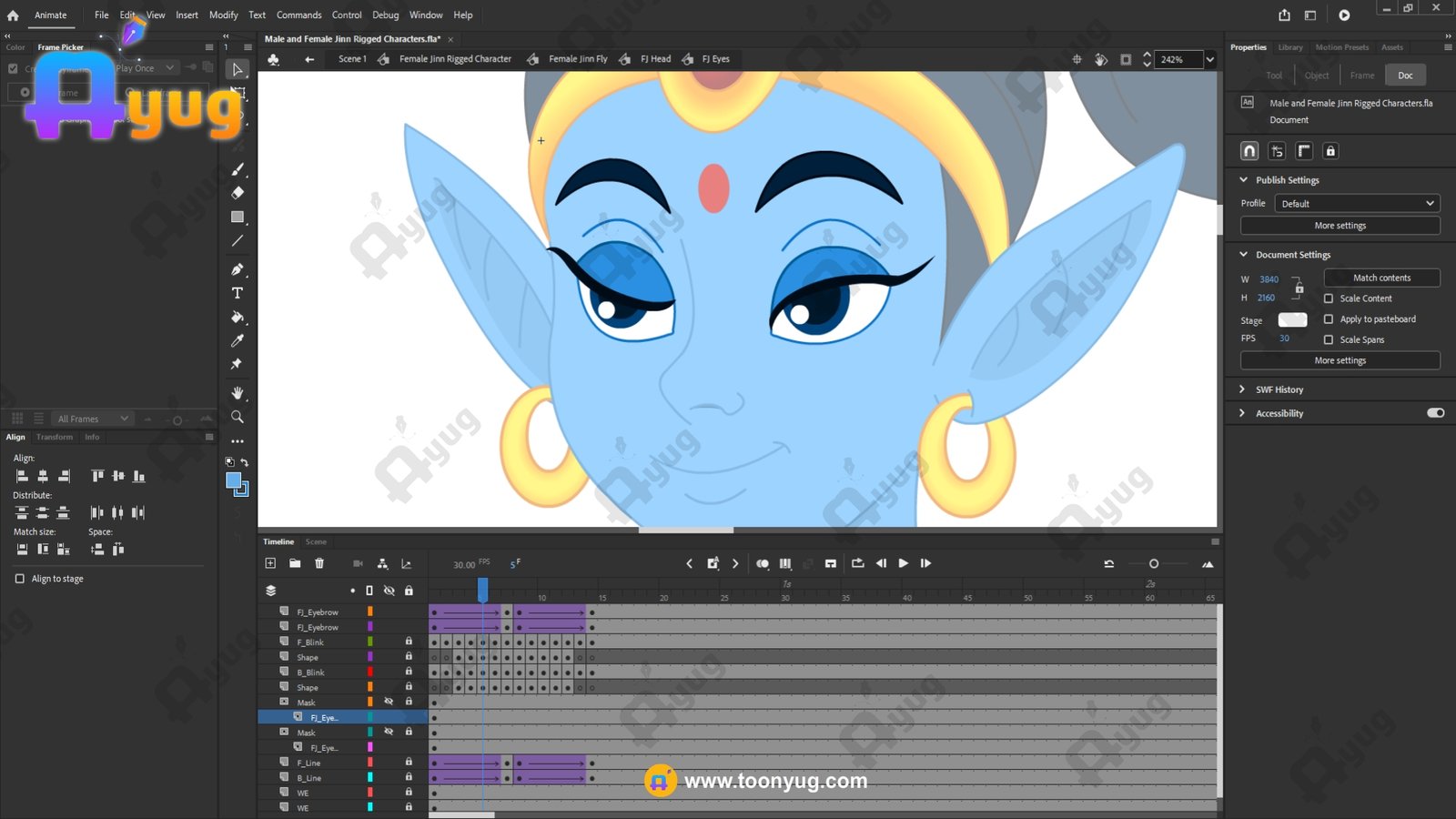Viewport: 1456px width, 819px height.
Task: Select the Asset Warp pin tool
Action: pos(238,364)
